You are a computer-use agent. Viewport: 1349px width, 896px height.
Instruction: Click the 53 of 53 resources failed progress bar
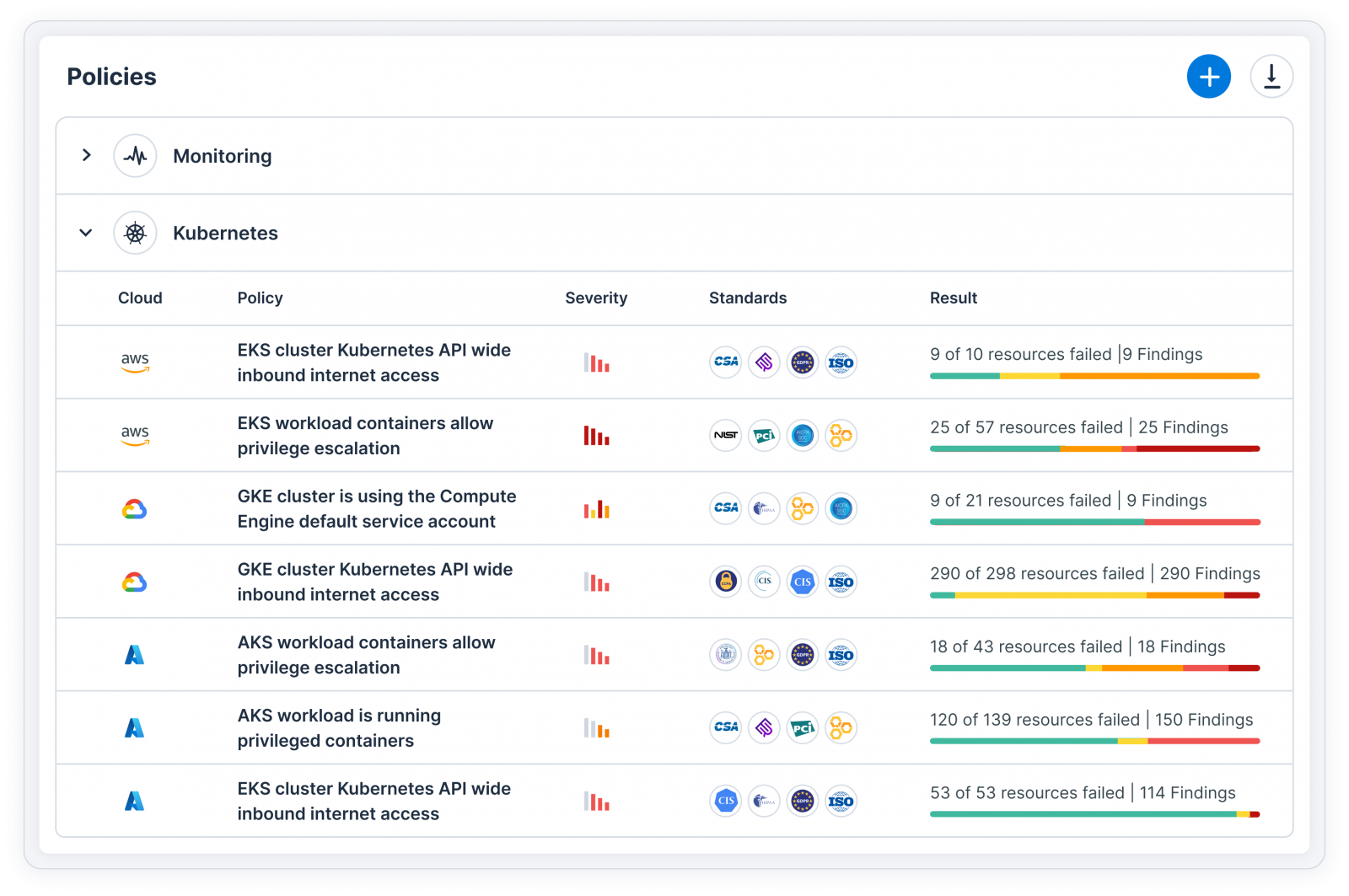click(1094, 814)
